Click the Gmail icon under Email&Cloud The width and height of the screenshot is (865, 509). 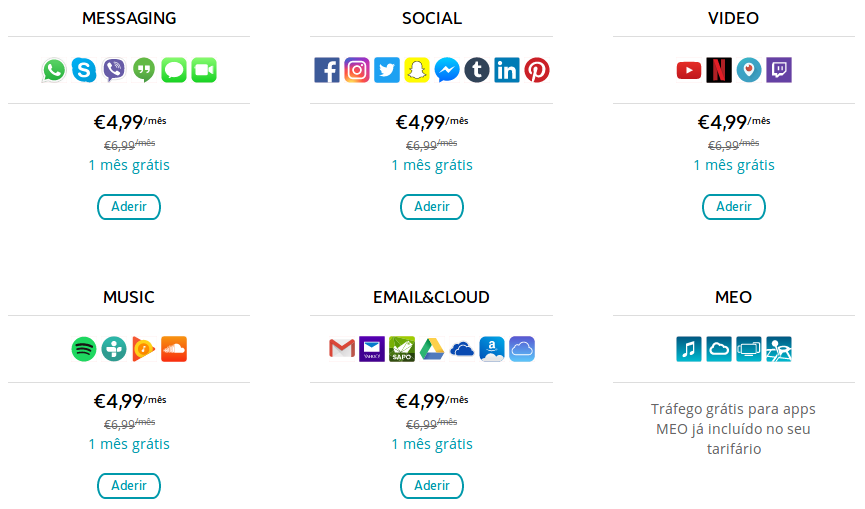(342, 349)
